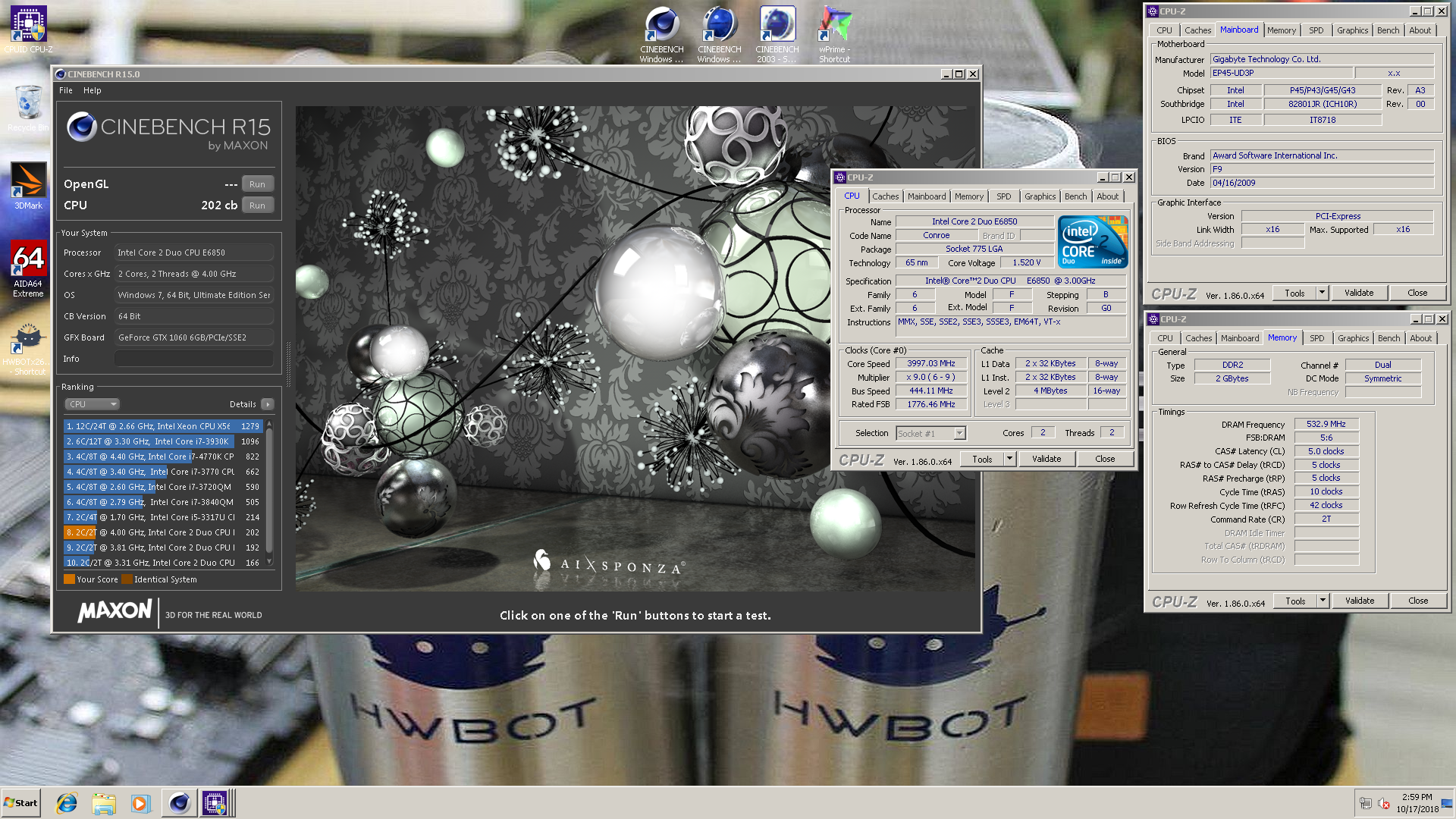
Task: Select the 2C/2T @ 4.00 GHz ranking entry
Action: pyautogui.click(x=163, y=532)
